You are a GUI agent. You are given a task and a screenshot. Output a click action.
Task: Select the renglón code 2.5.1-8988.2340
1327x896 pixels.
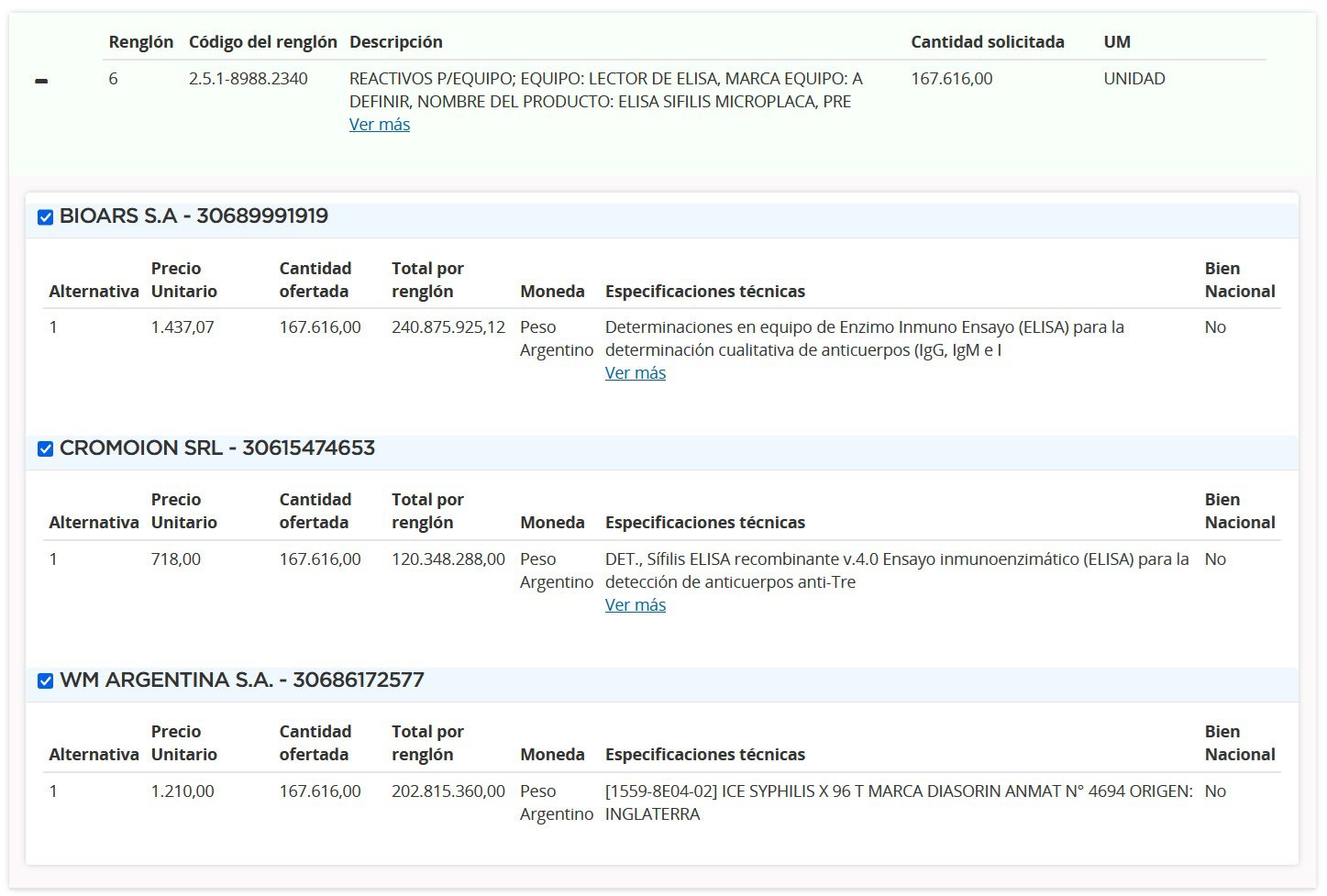pos(248,79)
